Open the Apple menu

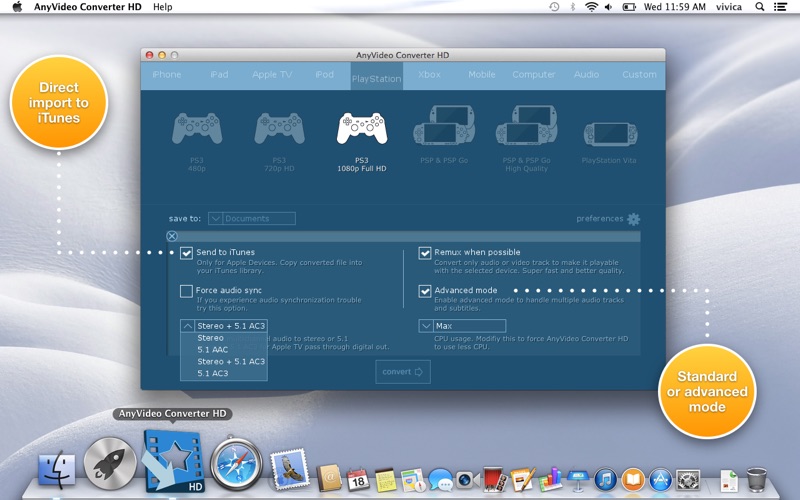pyautogui.click(x=17, y=7)
